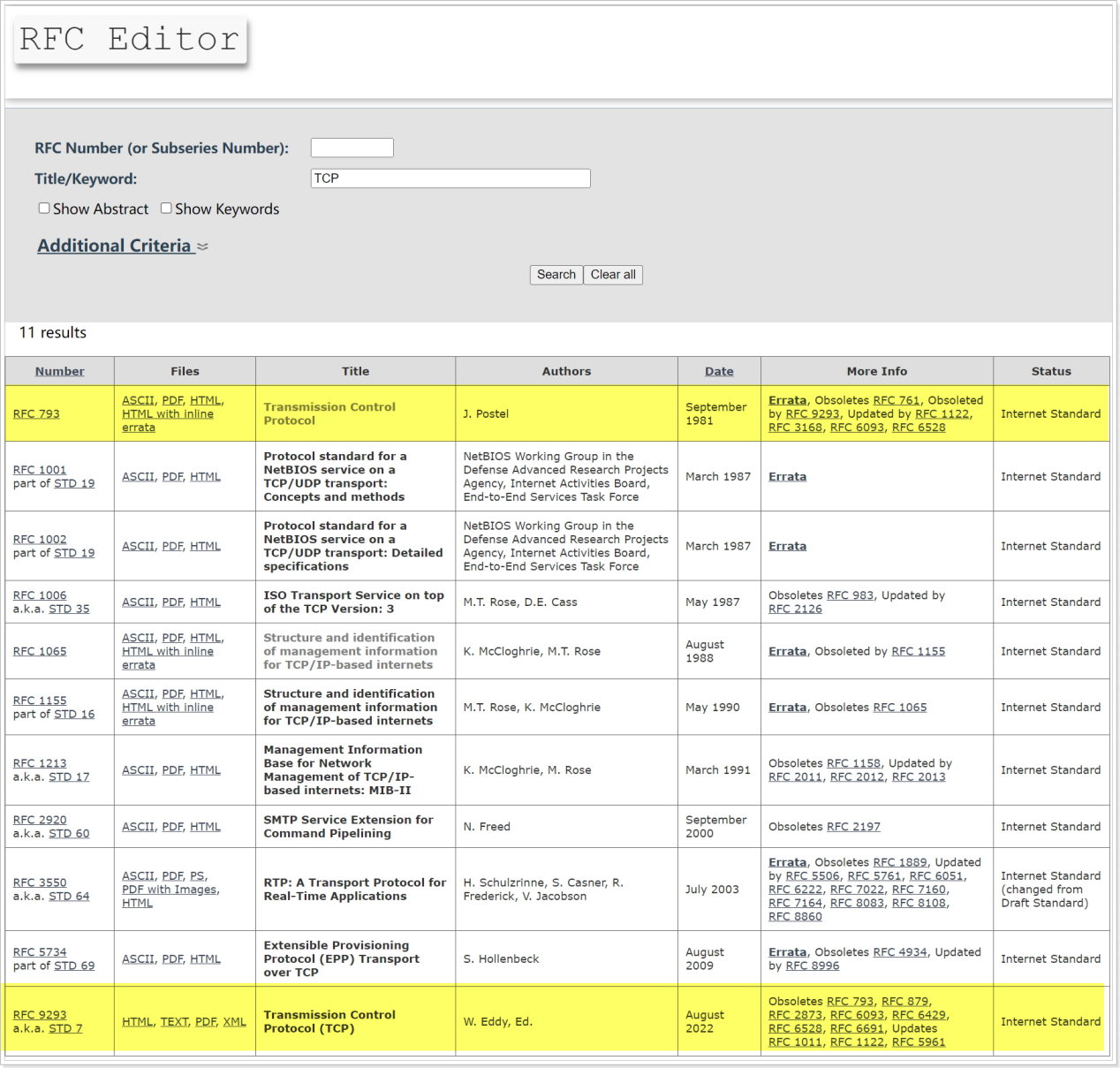1120x1068 pixels.
Task: Open the RFC 1006 link
Action: pos(40,595)
